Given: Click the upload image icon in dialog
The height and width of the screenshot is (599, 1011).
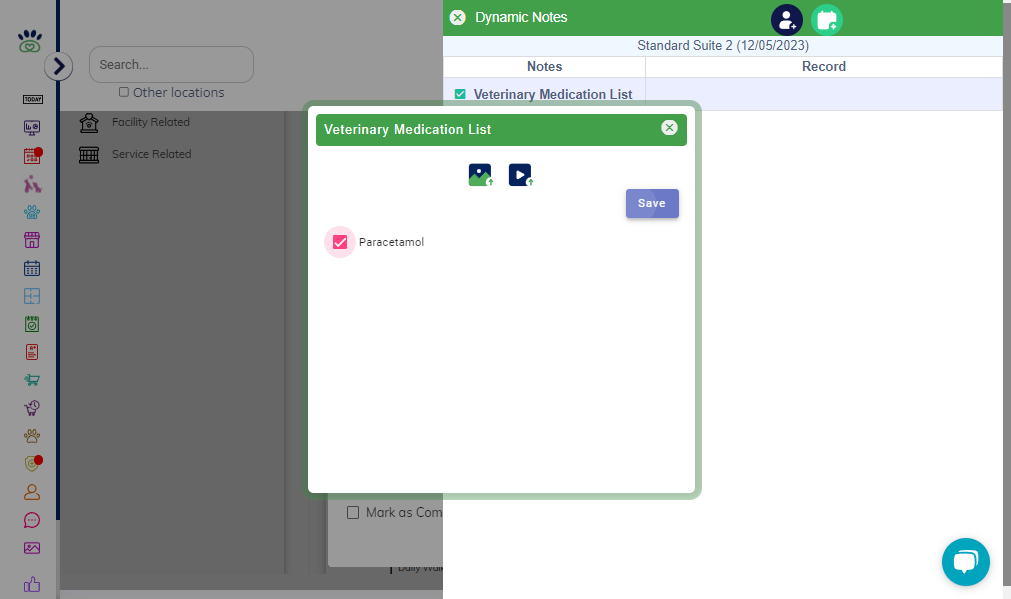Looking at the screenshot, I should pos(480,175).
